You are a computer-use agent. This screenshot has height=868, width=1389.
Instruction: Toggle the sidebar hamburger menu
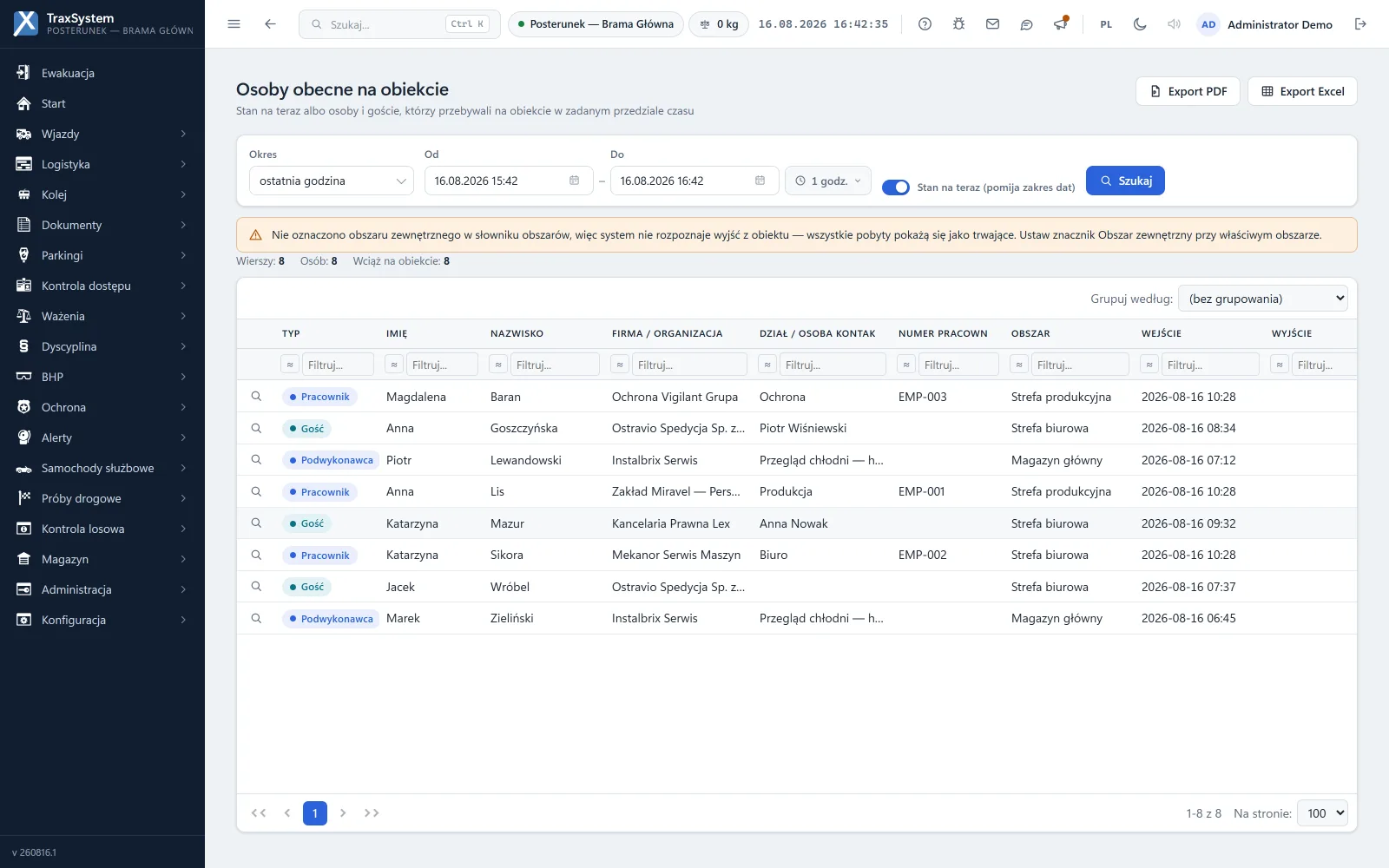coord(234,24)
